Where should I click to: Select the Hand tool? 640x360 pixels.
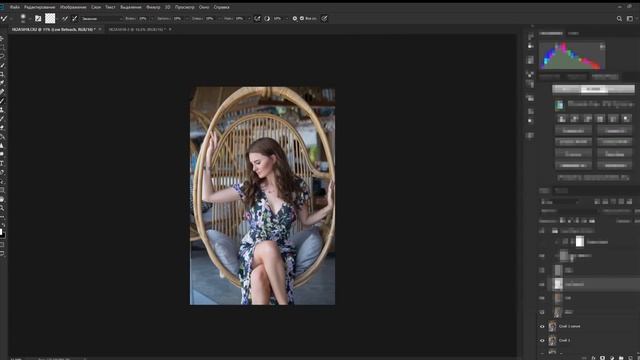[2, 199]
